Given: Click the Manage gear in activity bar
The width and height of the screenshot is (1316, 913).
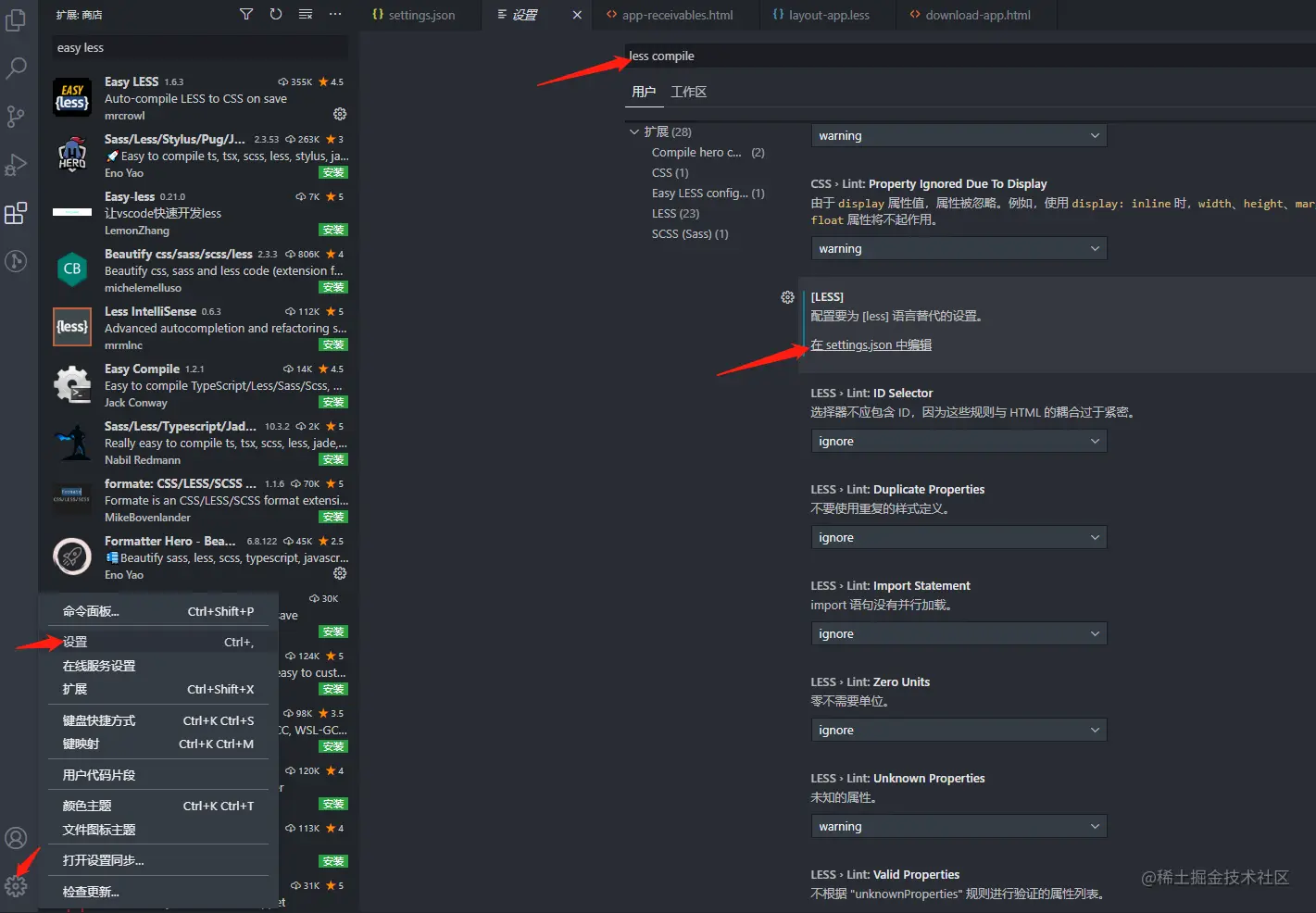Looking at the screenshot, I should click(x=16, y=886).
